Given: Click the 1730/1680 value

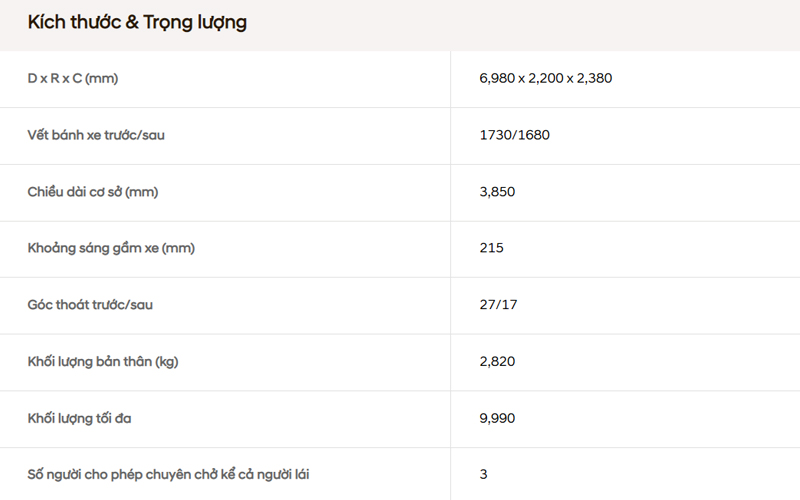Looking at the screenshot, I should pyautogui.click(x=514, y=135).
